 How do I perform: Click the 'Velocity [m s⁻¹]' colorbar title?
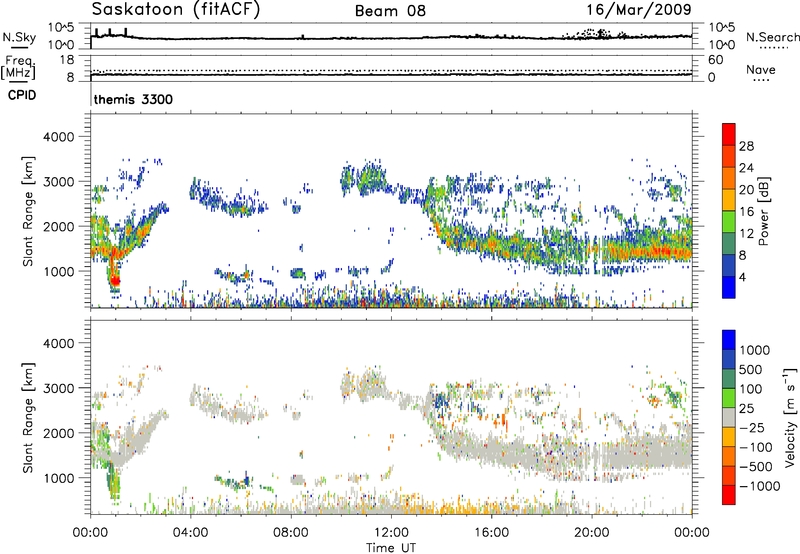(790, 417)
